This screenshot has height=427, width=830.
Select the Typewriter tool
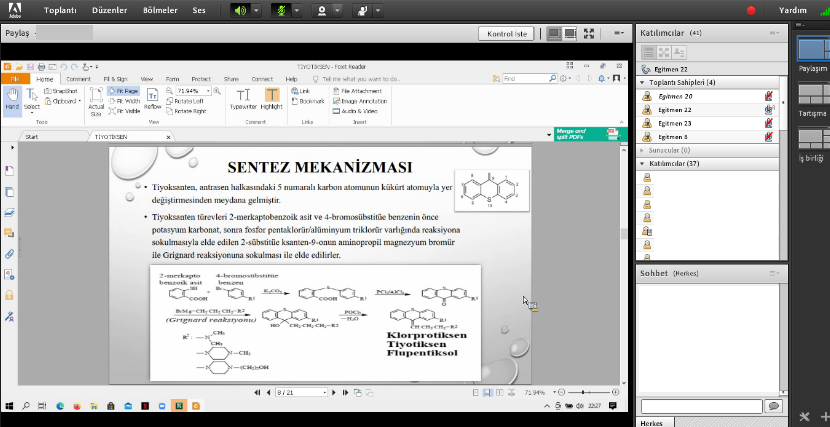click(x=242, y=98)
